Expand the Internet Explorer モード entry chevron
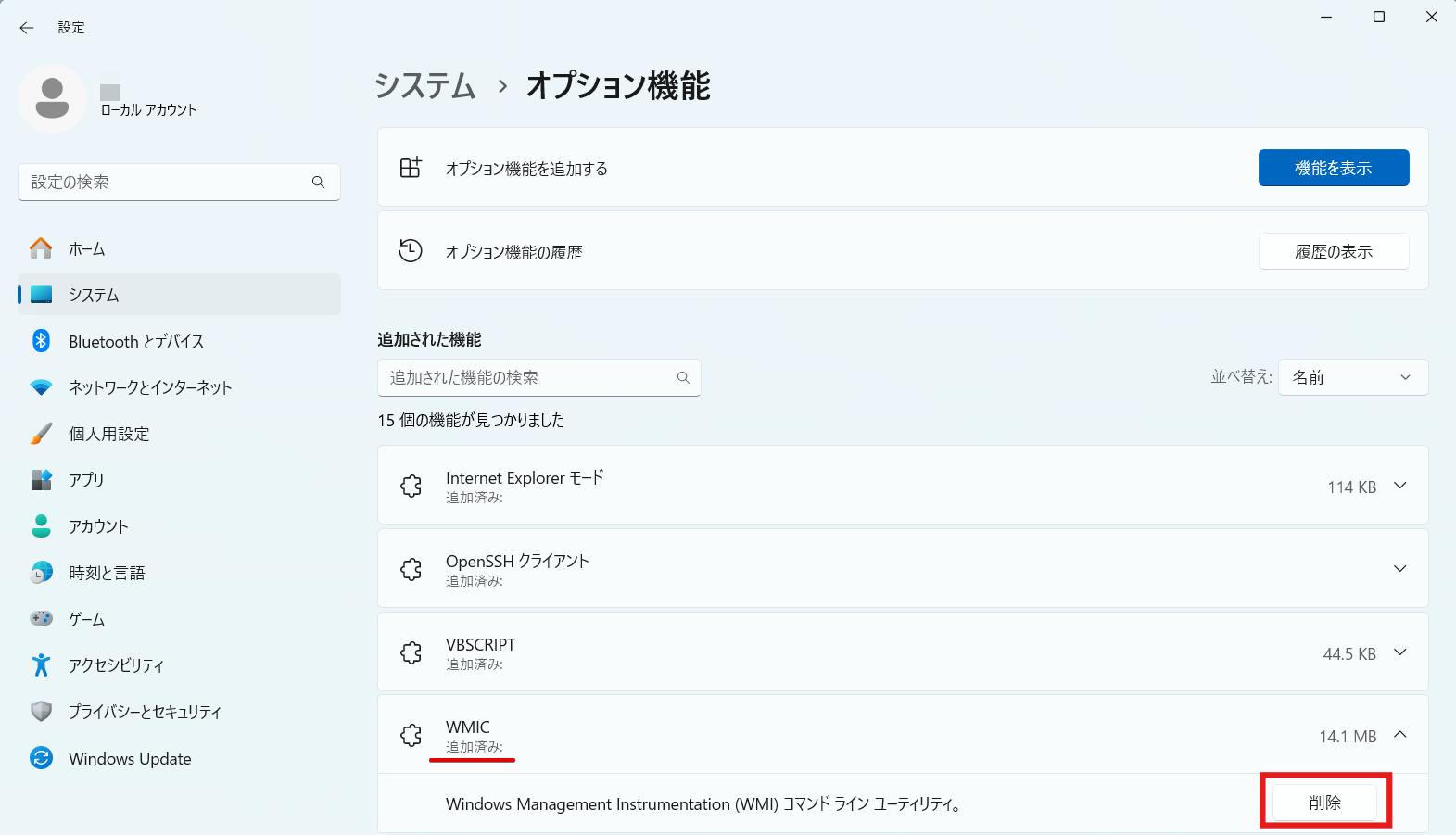Viewport: 1456px width, 835px height. 1400,486
